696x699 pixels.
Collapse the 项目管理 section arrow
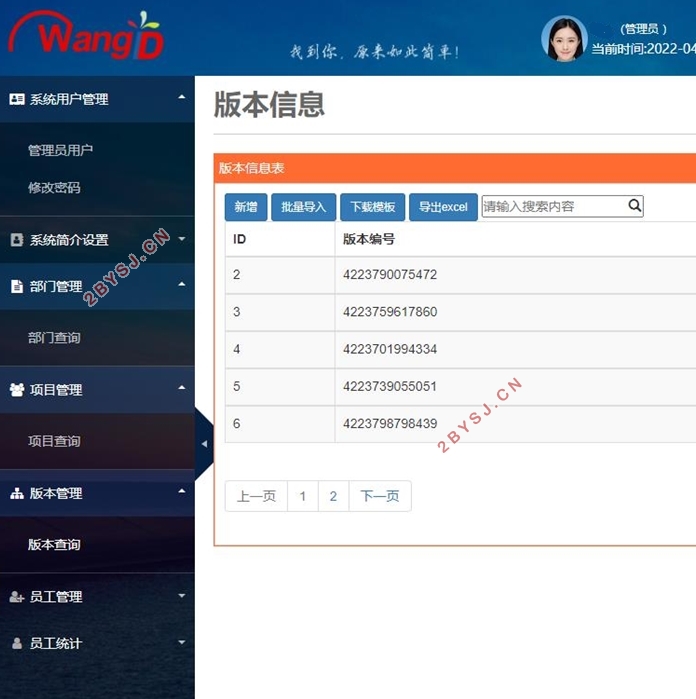[181, 387]
